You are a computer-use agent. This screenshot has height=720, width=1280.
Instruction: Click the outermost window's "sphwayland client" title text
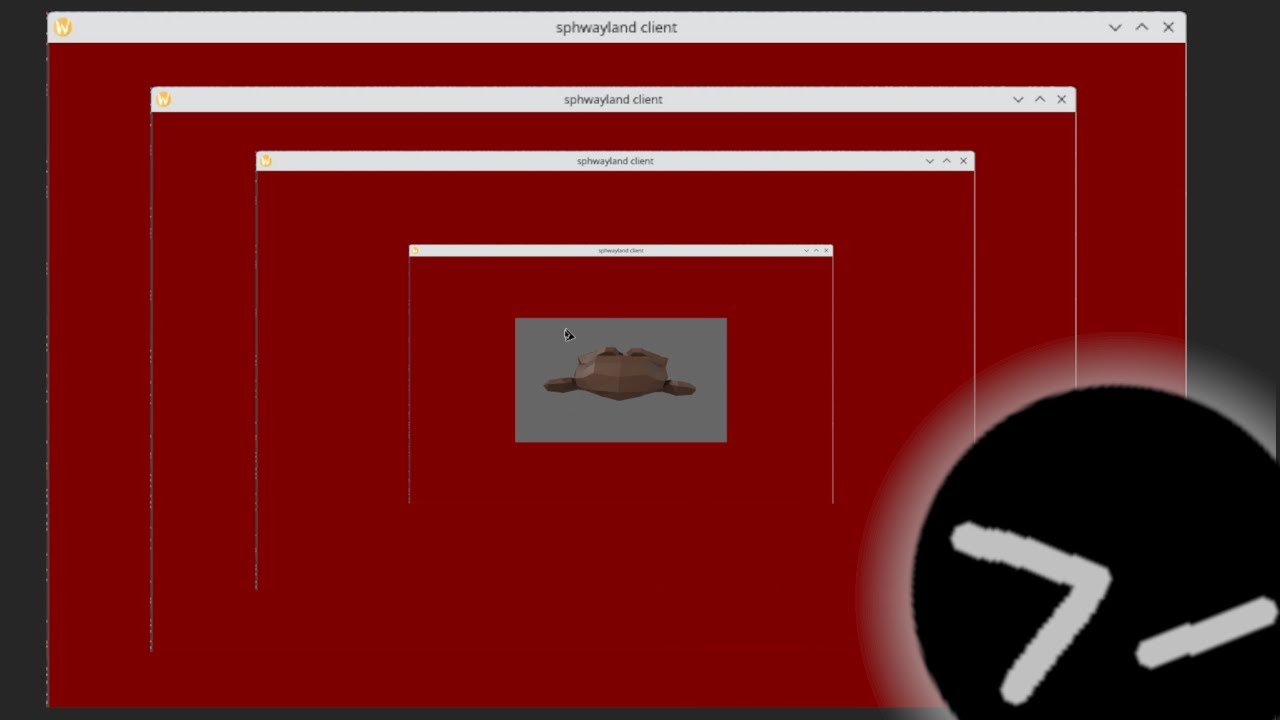coord(616,28)
